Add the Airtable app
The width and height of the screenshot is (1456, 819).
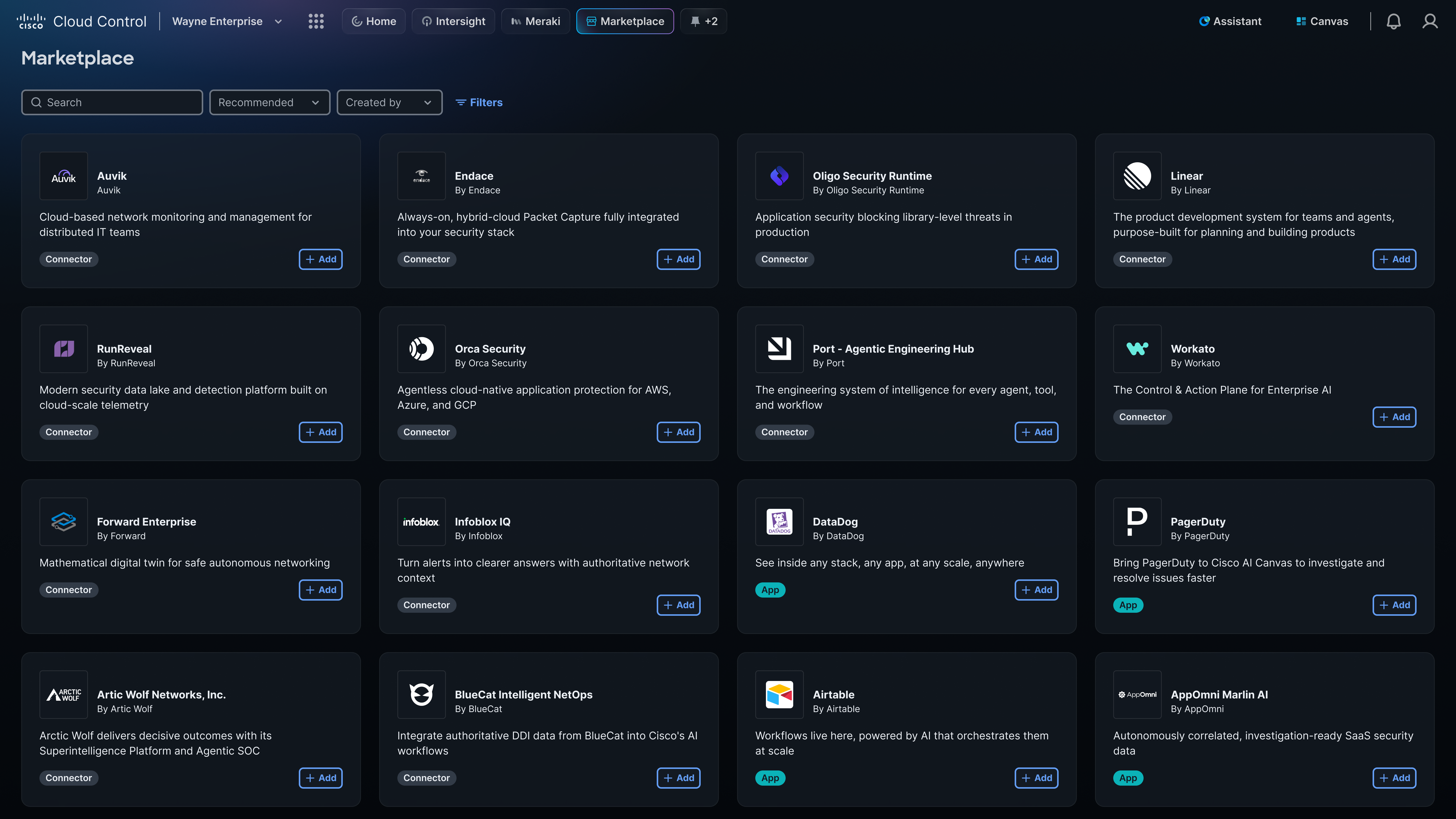click(x=1036, y=778)
